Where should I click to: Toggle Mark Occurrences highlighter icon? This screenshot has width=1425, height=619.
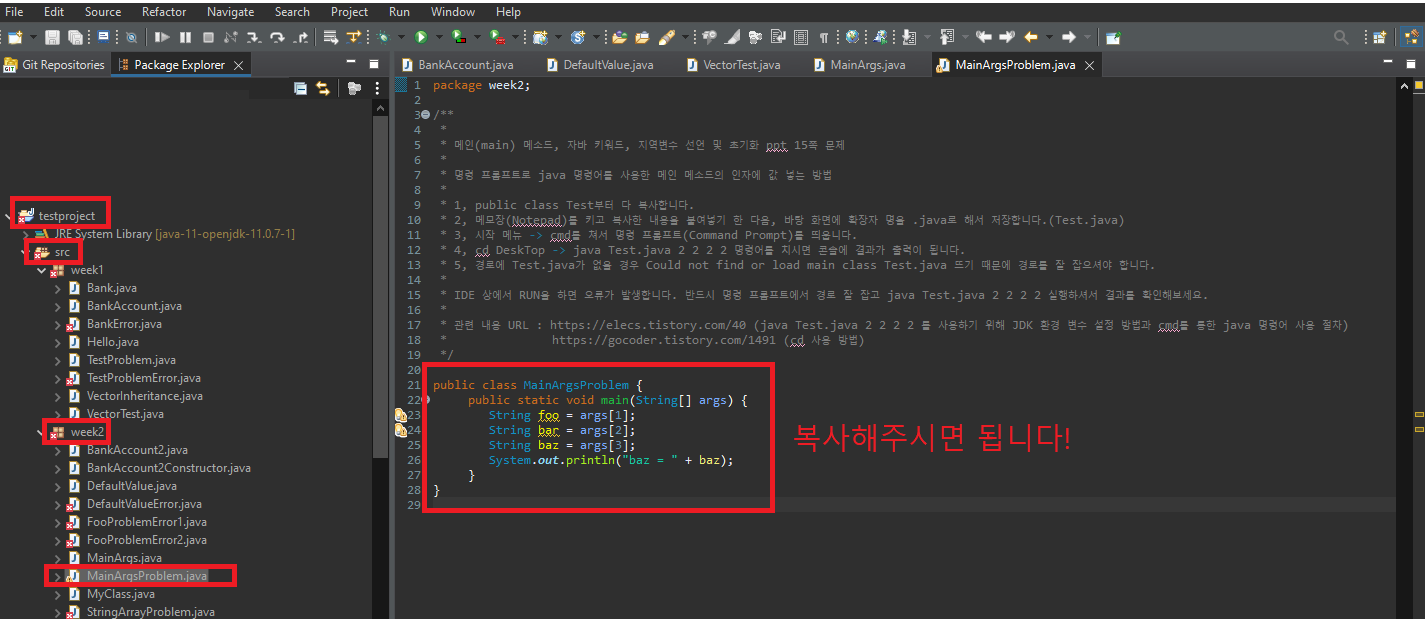(733, 37)
